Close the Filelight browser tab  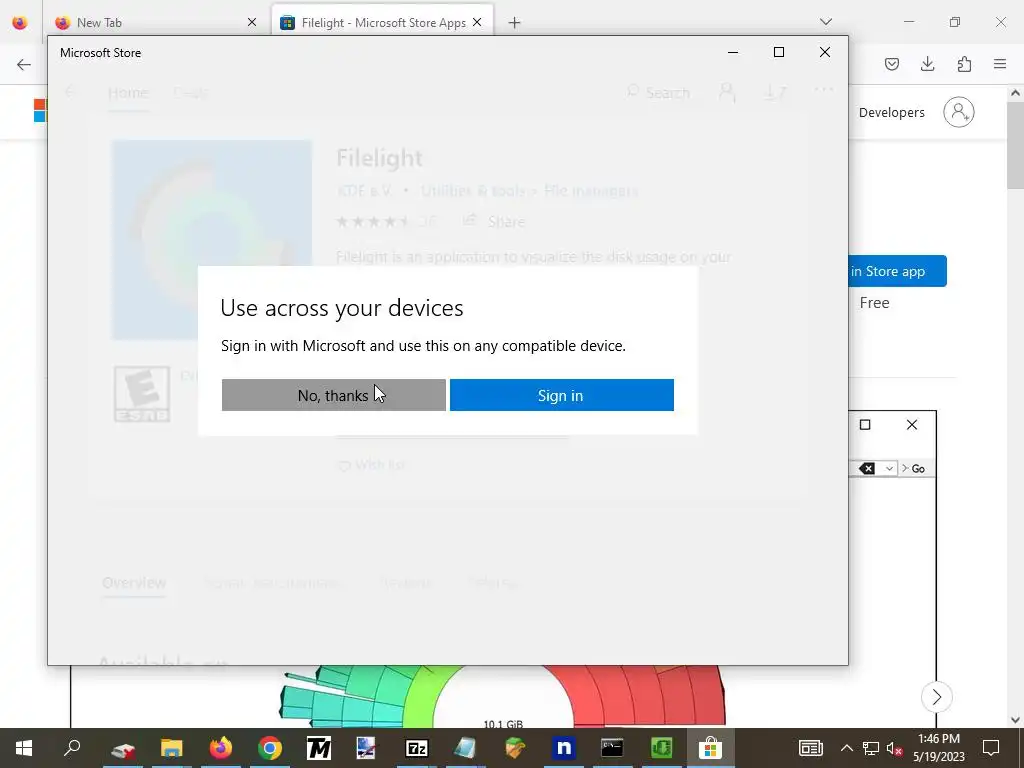coord(477,23)
